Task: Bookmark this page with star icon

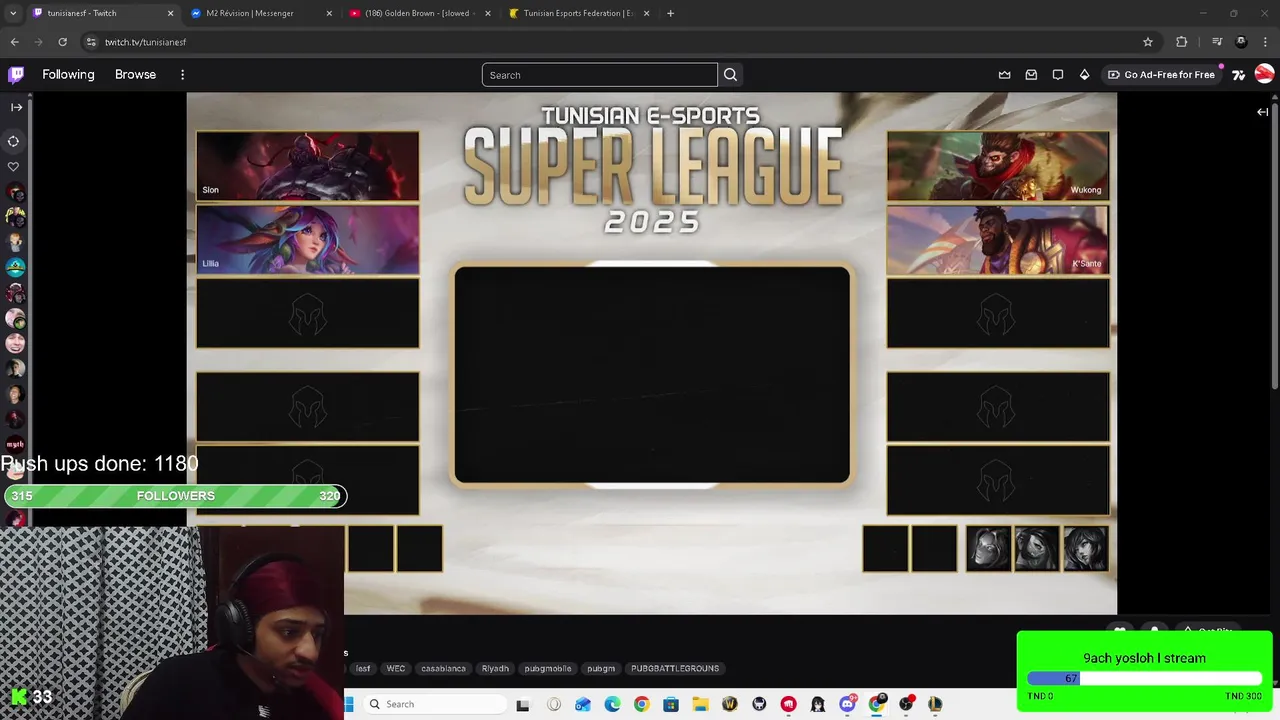Action: (x=1148, y=42)
